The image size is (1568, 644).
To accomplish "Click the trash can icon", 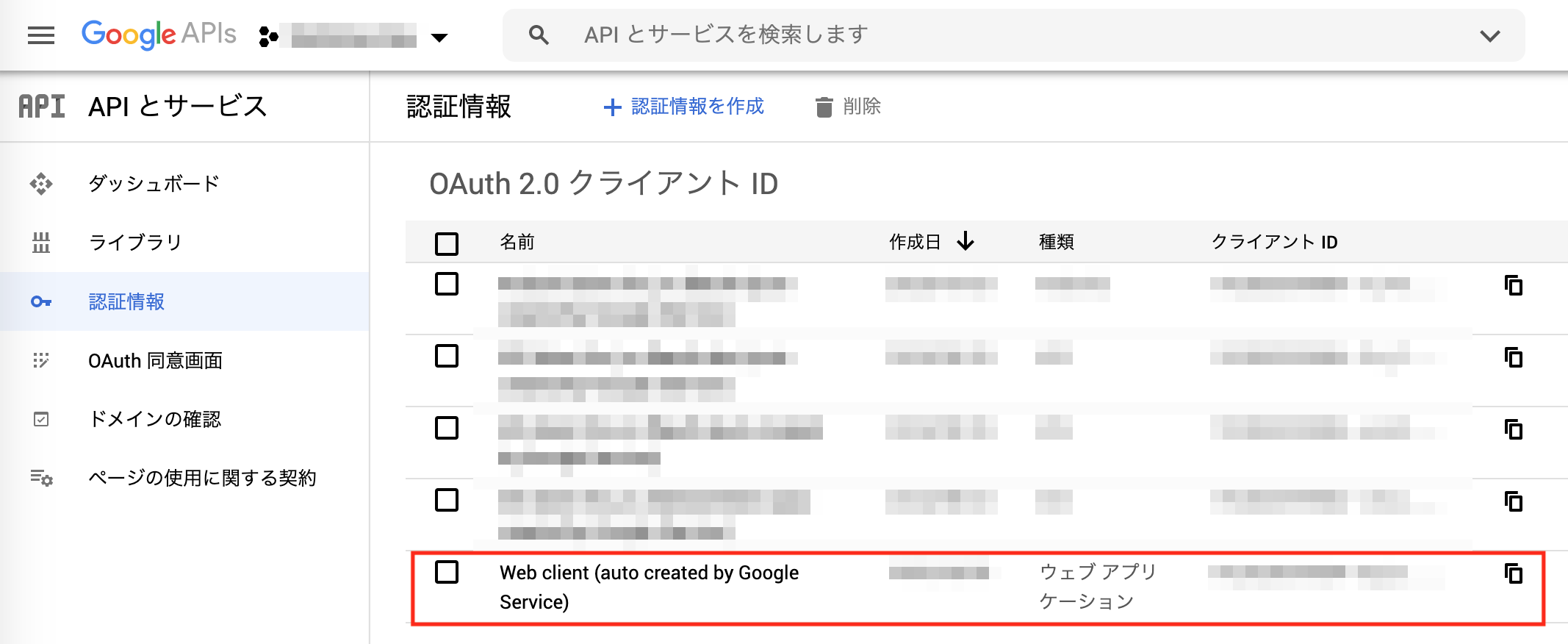I will pyautogui.click(x=824, y=107).
